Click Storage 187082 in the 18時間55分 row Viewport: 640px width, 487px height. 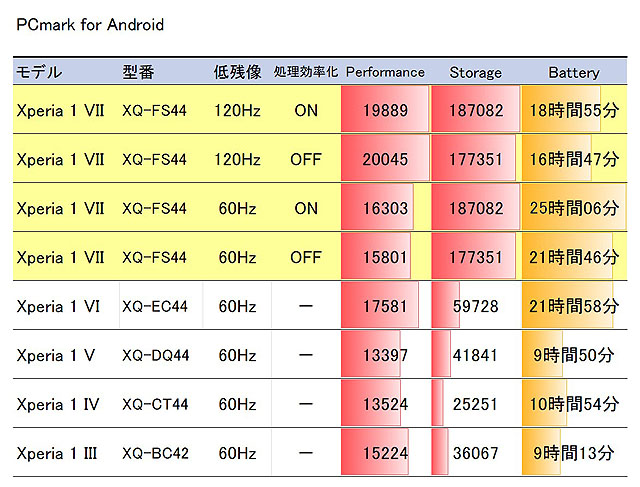pos(476,110)
